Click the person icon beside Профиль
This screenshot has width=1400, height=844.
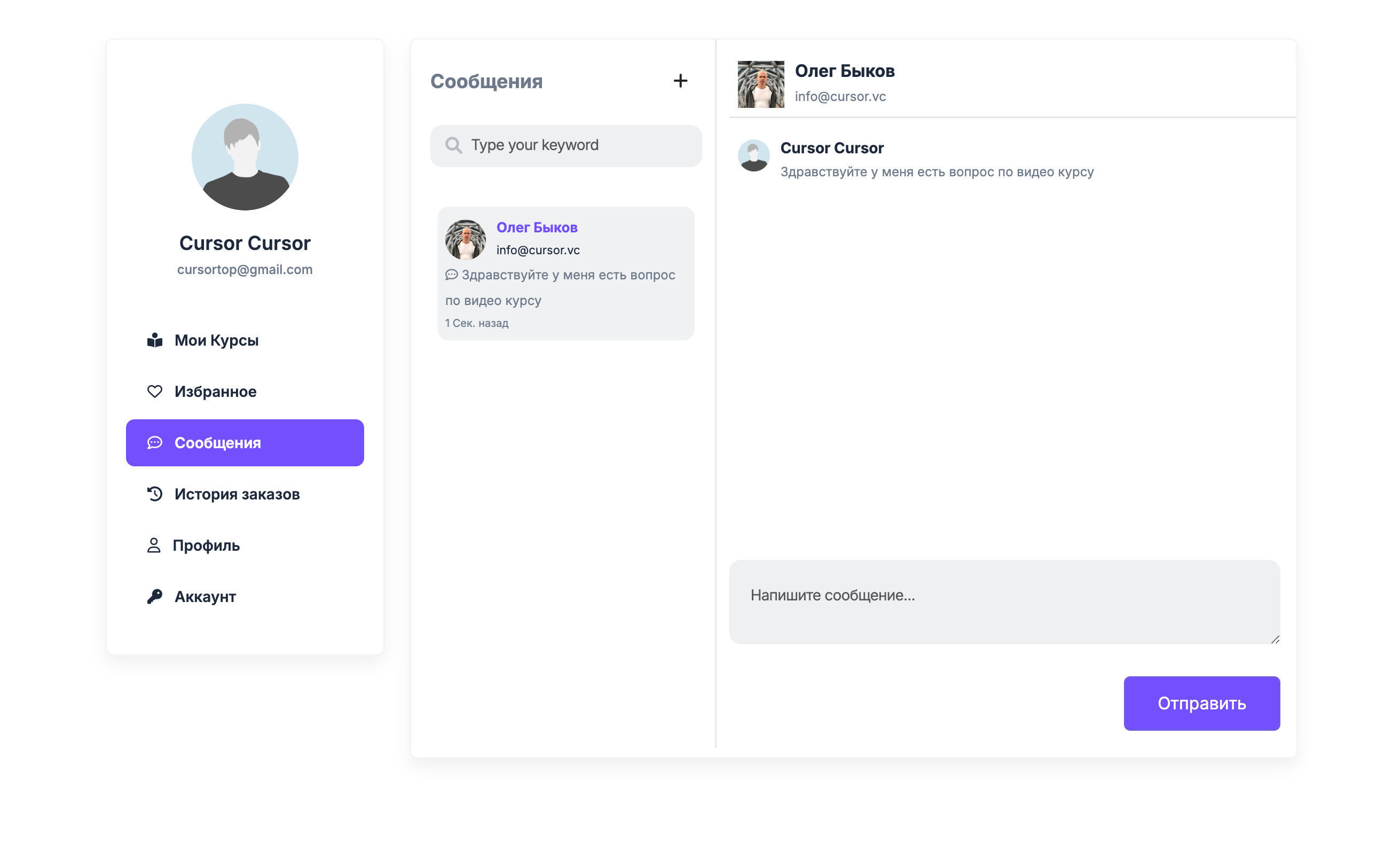[153, 545]
